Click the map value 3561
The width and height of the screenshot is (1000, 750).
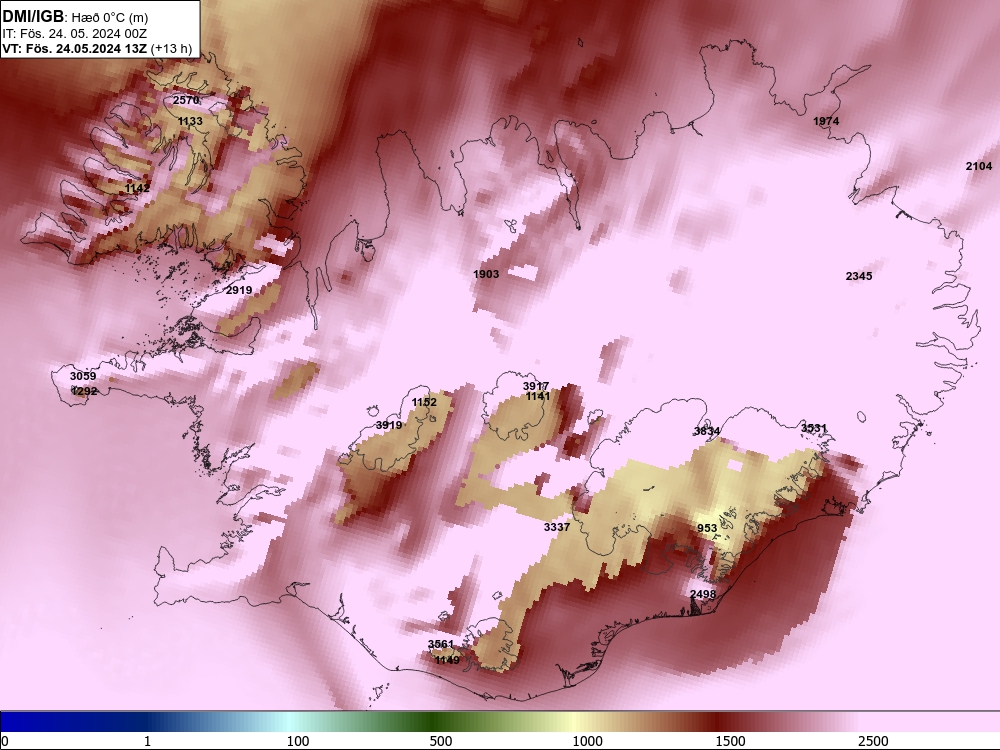click(x=441, y=644)
